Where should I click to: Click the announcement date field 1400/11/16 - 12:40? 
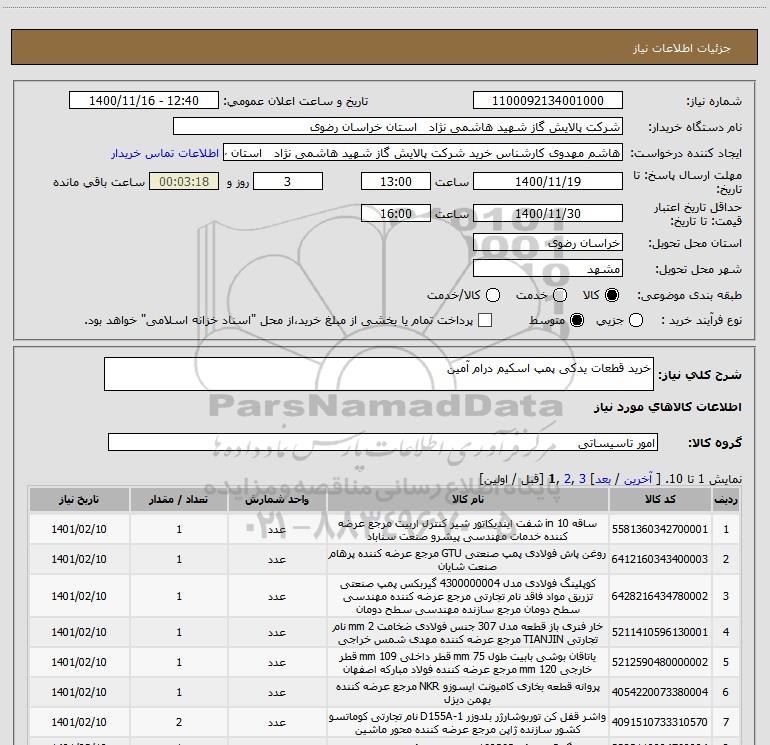[144, 100]
